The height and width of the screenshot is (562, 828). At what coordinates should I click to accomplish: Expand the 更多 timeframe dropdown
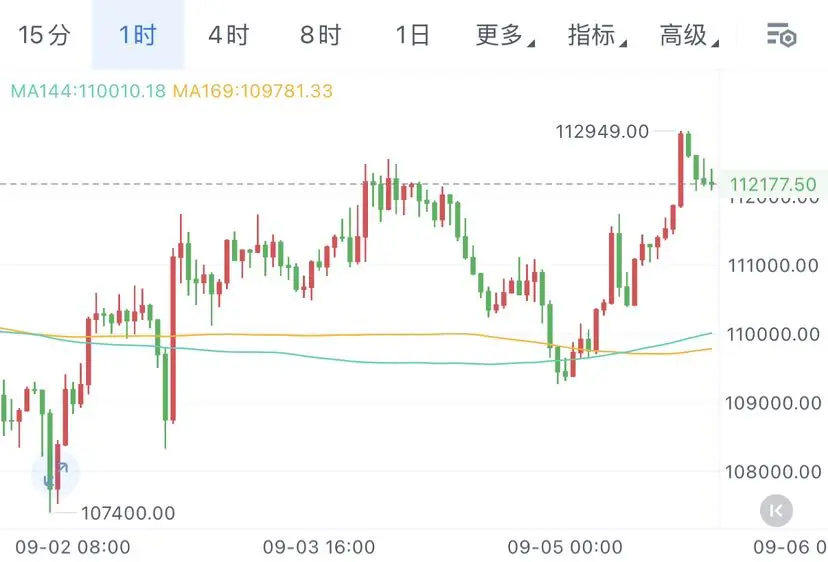click(x=505, y=35)
